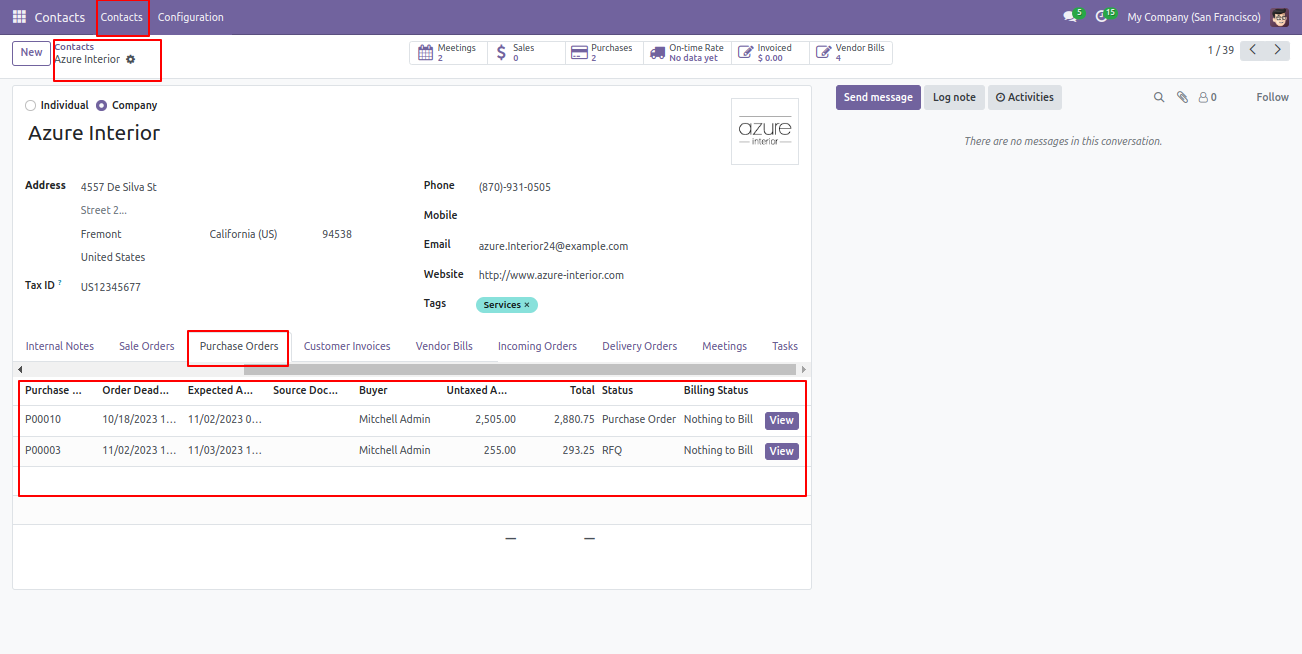Switch to the Internal Notes tab

tap(60, 346)
